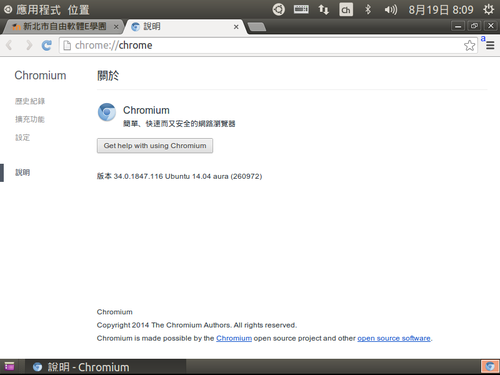Close the 說明 tab
Viewport: 500px width, 375px height.
[x=236, y=27]
